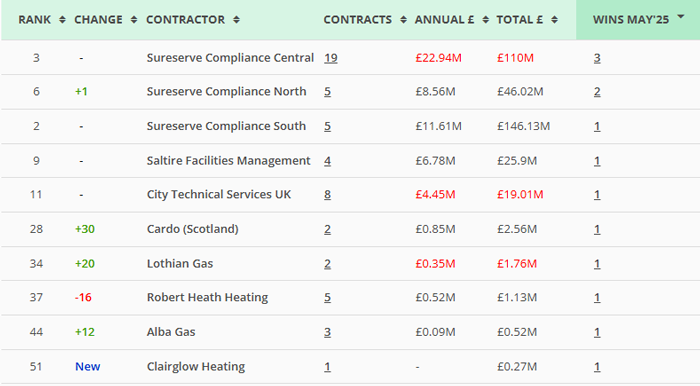View Cardo (Scotland) contracts count link
Image resolution: width=700 pixels, height=386 pixels.
pyautogui.click(x=328, y=229)
